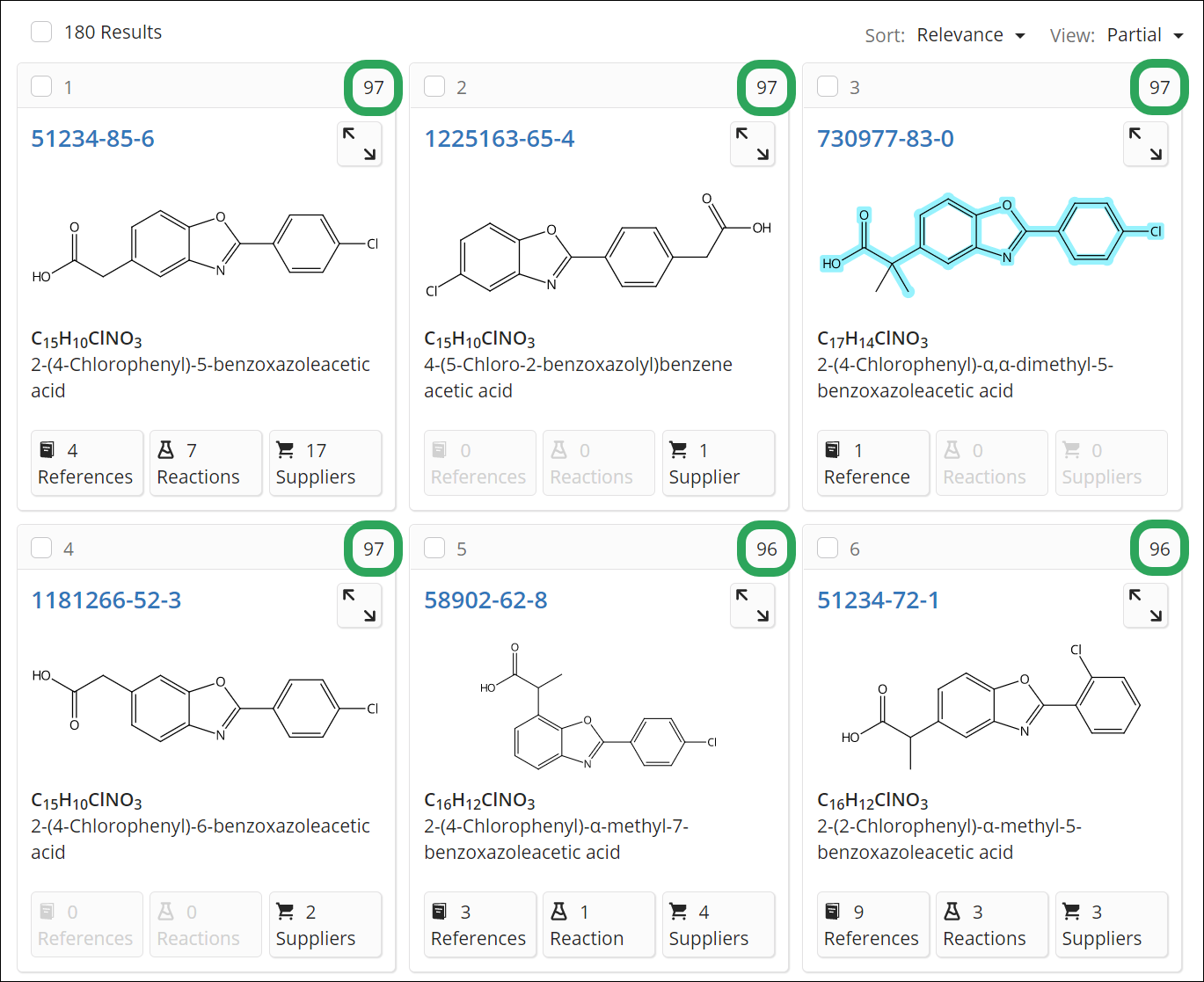Screen dimensions: 1204x982
Task: View 1 Supplier for 1225163-65-4
Action: click(x=719, y=463)
